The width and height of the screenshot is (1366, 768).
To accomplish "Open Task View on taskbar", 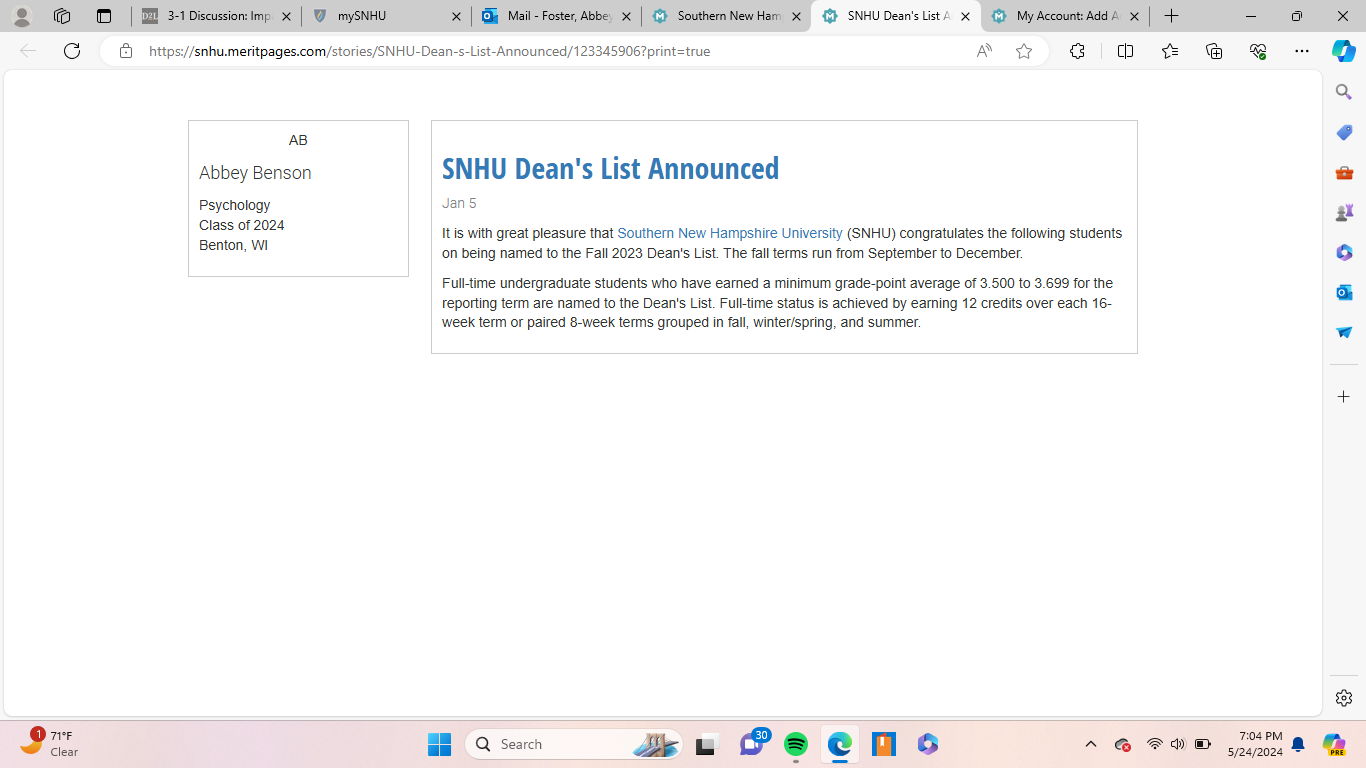I will point(708,744).
